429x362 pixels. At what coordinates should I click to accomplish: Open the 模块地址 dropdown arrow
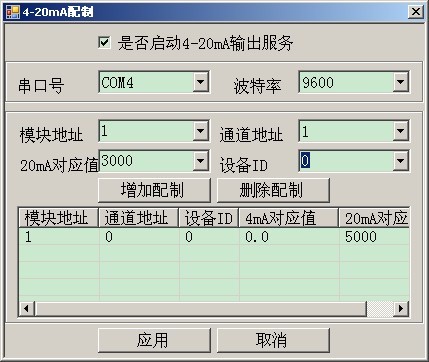tap(201, 131)
